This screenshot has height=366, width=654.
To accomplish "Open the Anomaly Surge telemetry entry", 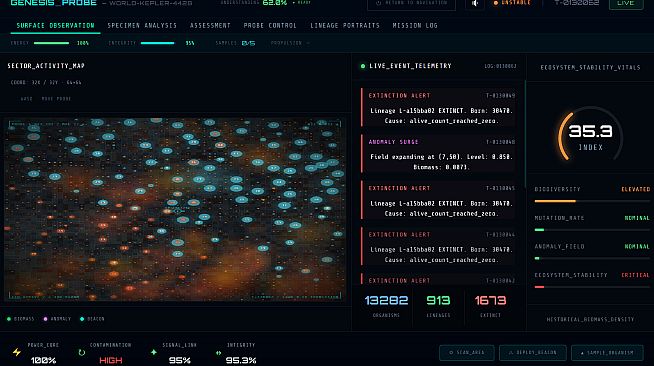I will 438,154.
